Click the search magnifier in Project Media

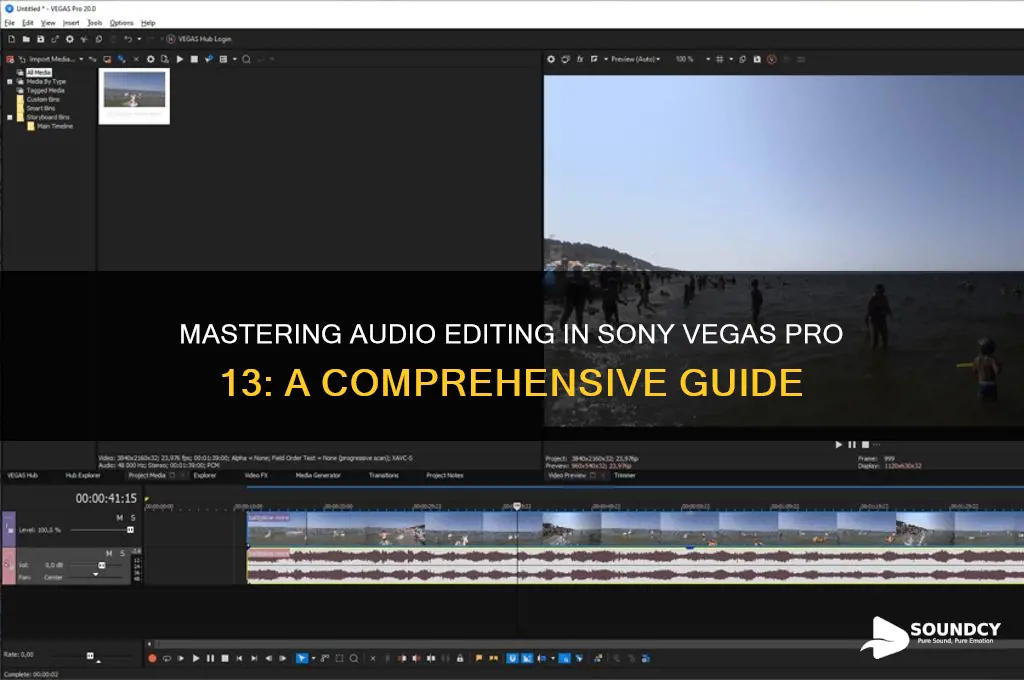246,59
